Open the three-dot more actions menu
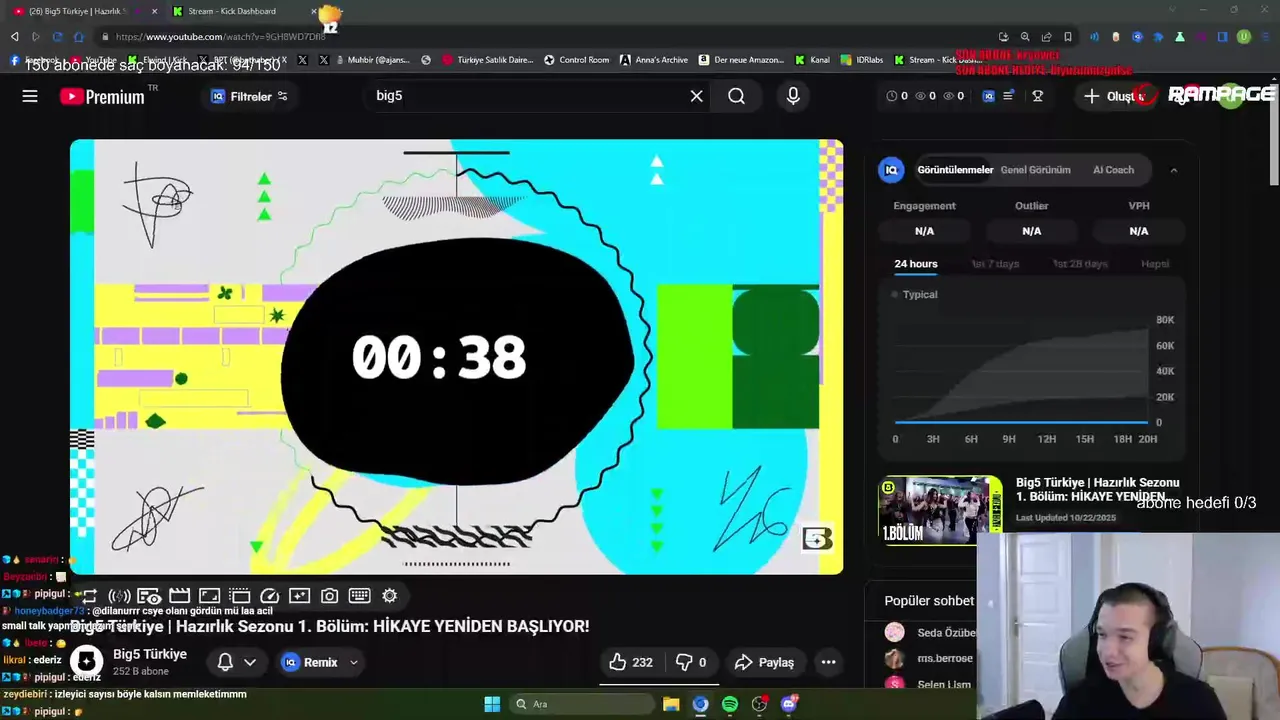Screen dimensions: 1280x720 click(x=828, y=662)
